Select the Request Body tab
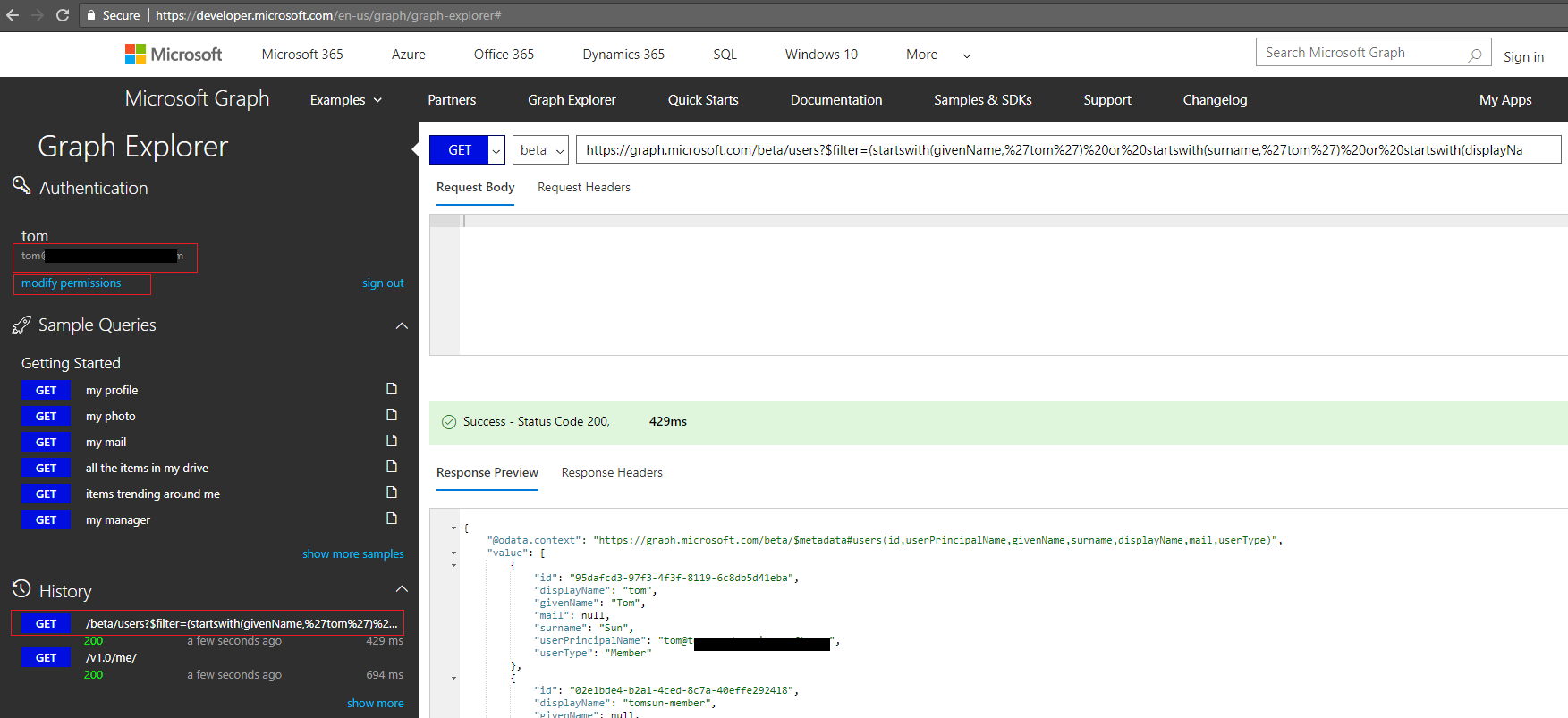Image resolution: width=1568 pixels, height=718 pixels. tap(476, 187)
